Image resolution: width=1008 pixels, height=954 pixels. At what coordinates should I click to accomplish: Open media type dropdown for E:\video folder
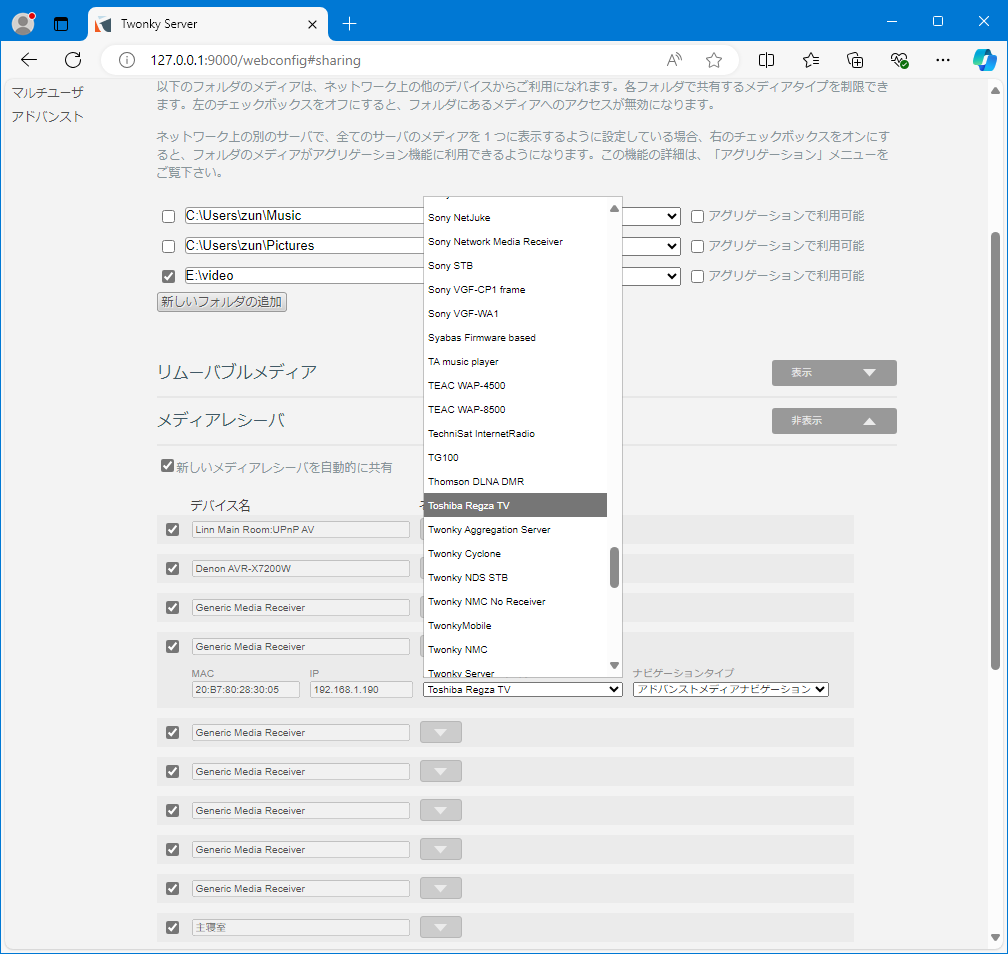point(651,276)
